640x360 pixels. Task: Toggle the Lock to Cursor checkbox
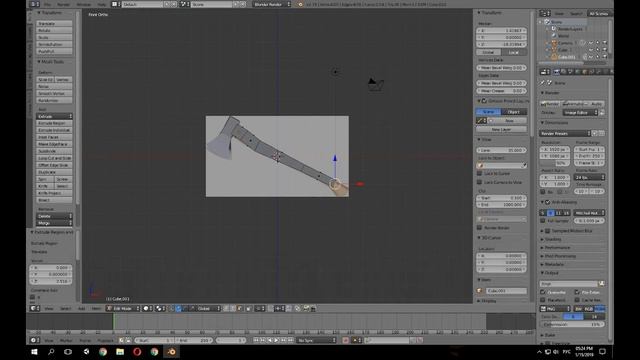tap(480, 173)
